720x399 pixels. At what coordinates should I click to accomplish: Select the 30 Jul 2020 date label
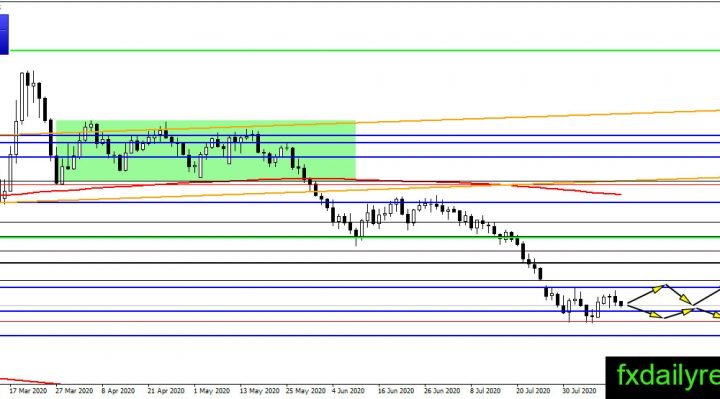(579, 391)
